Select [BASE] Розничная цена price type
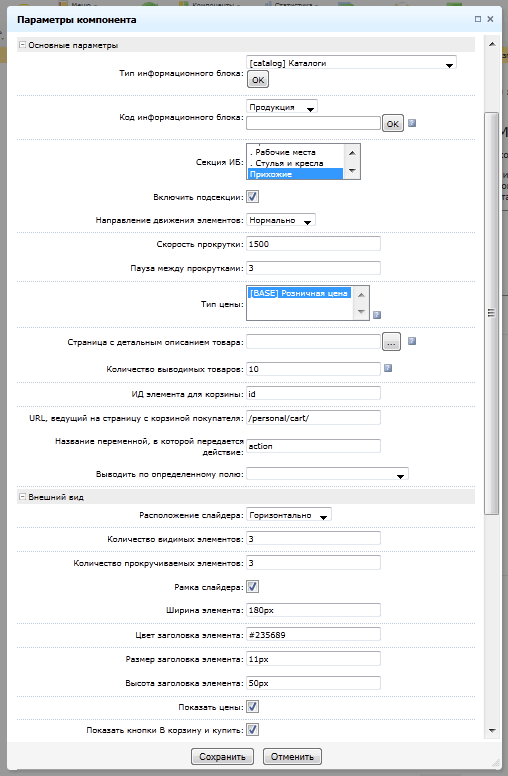The height and width of the screenshot is (776, 508). click(299, 293)
